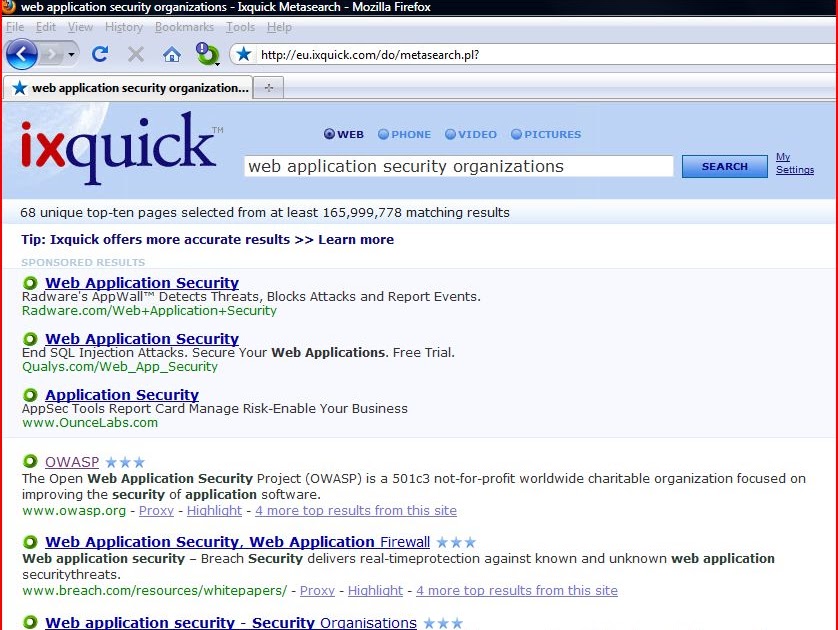Open My Settings link

(x=795, y=163)
